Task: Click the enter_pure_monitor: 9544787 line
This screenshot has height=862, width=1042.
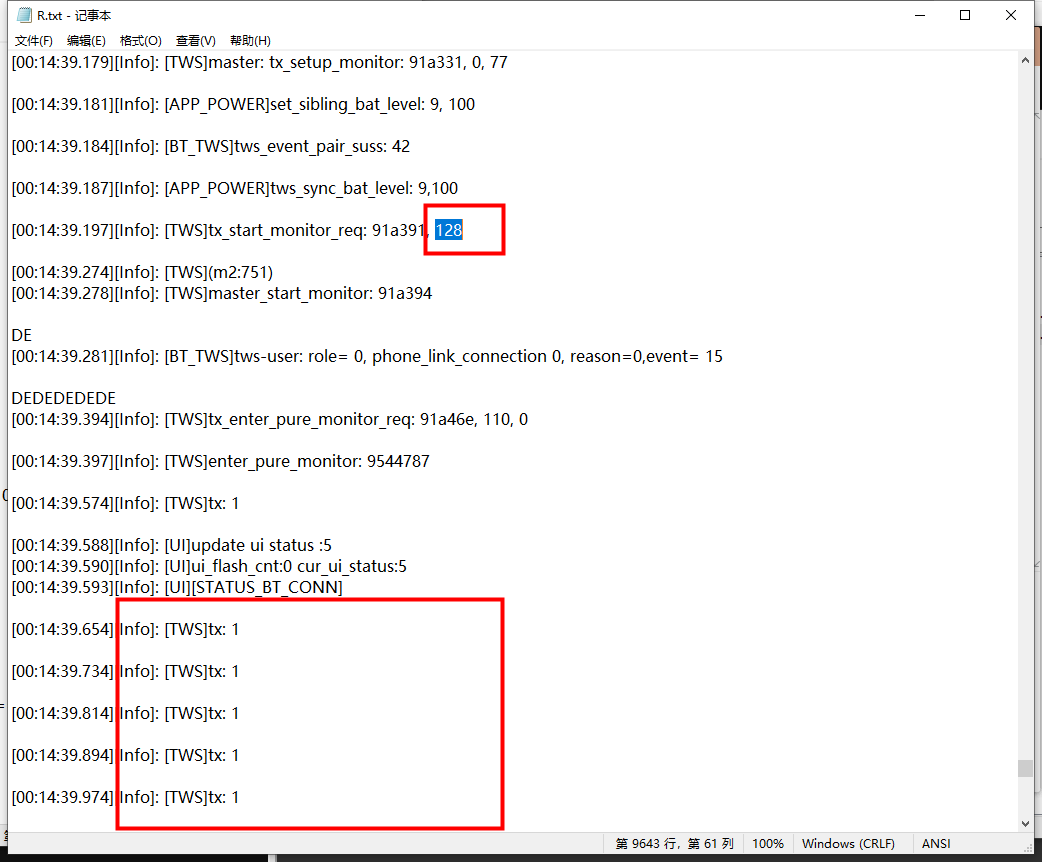Action: click(x=221, y=461)
